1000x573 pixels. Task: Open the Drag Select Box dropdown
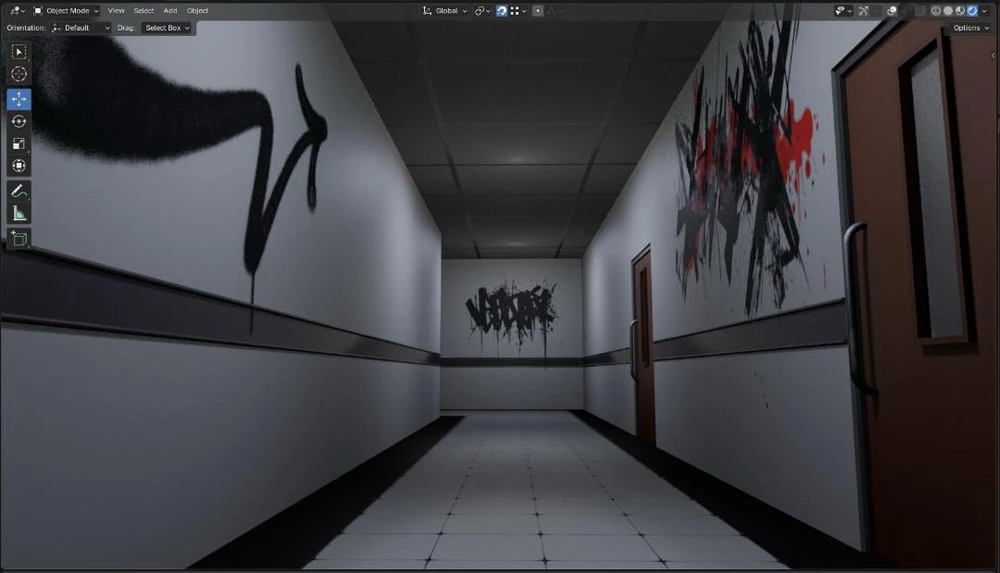167,28
